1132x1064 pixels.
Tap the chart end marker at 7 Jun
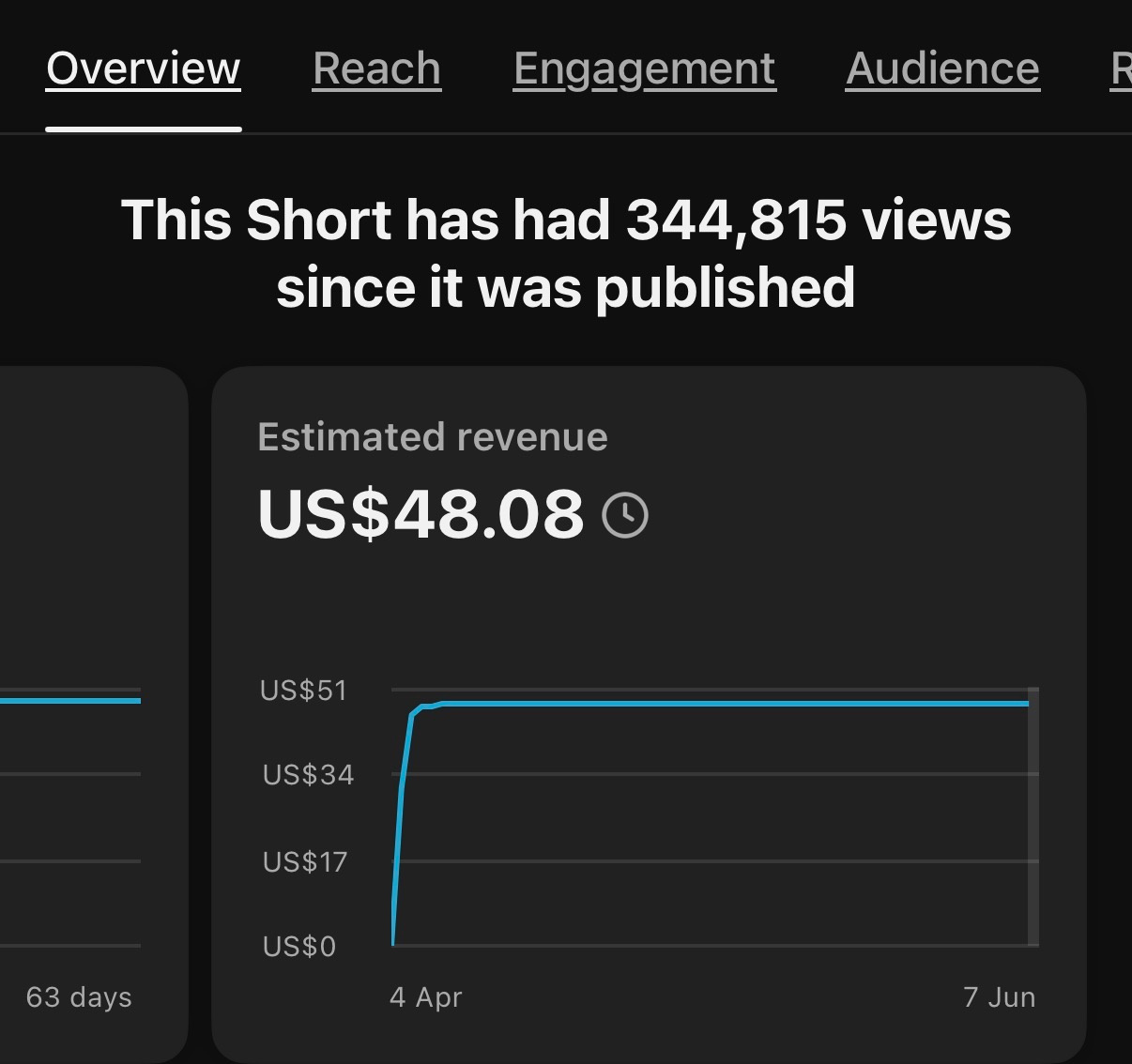1033,816
